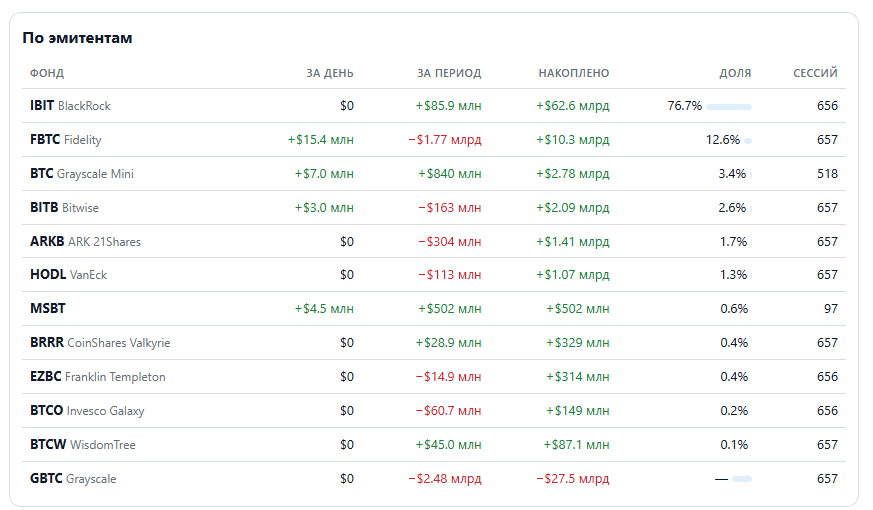Image resolution: width=873 pixels, height=510 pixels.
Task: Select the ARKB ARK 21Shares fund name
Action: click(85, 242)
